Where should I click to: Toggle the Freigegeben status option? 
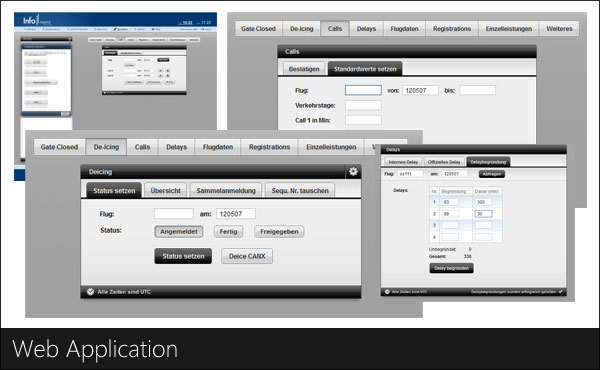tap(279, 231)
